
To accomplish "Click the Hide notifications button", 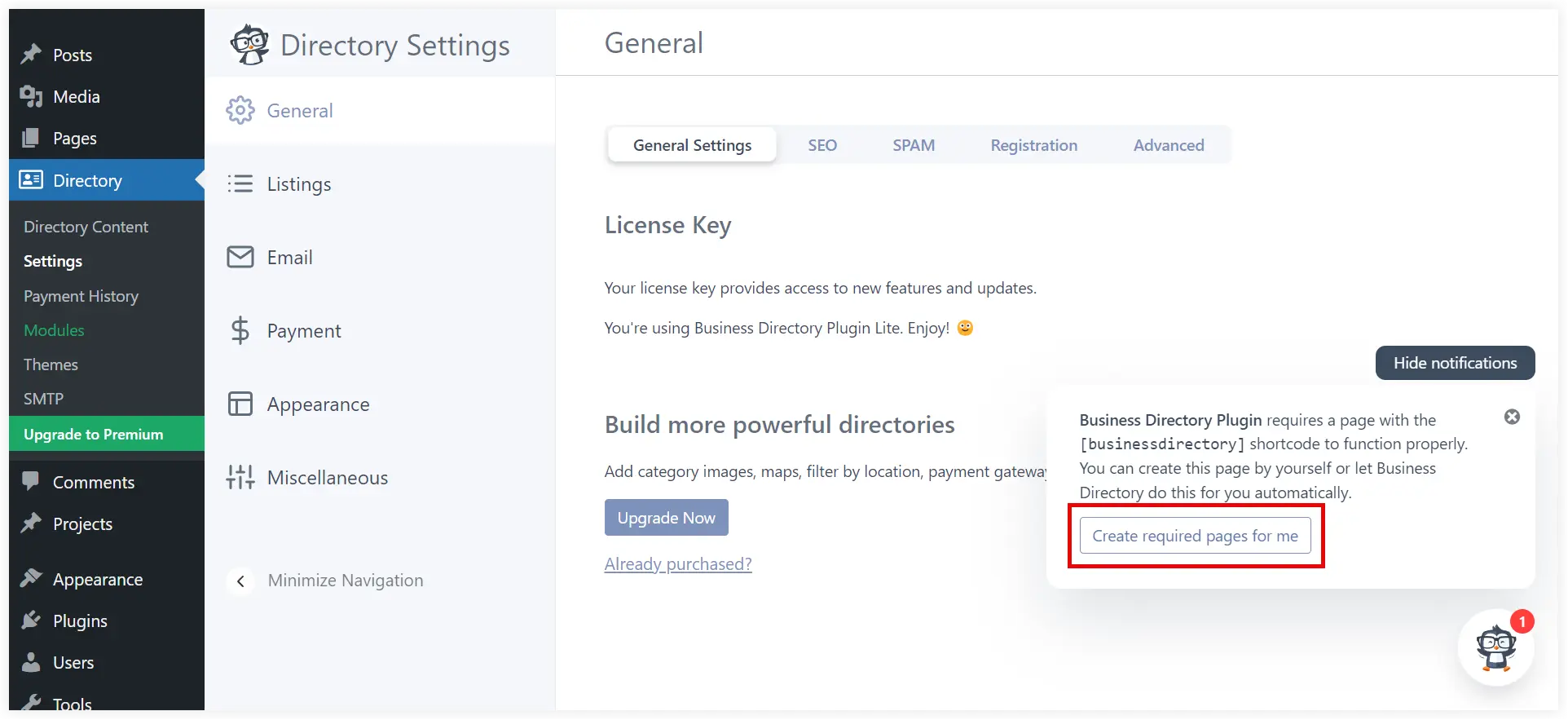I will 1455,363.
